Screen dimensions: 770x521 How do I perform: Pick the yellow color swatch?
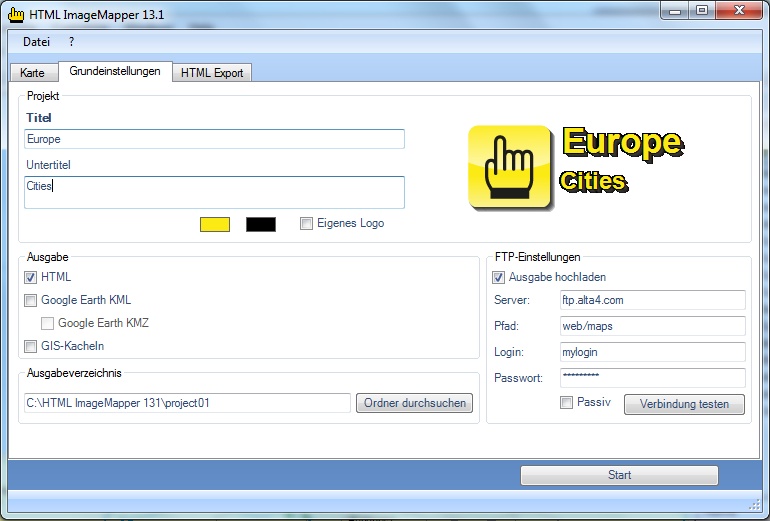215,224
